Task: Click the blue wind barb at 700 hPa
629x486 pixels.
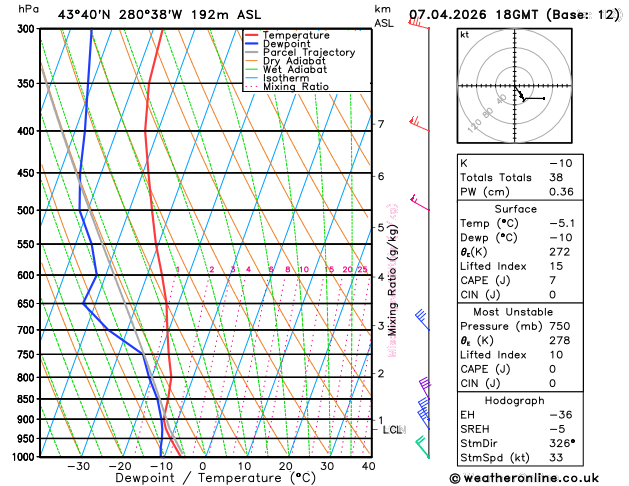Action: click(422, 320)
